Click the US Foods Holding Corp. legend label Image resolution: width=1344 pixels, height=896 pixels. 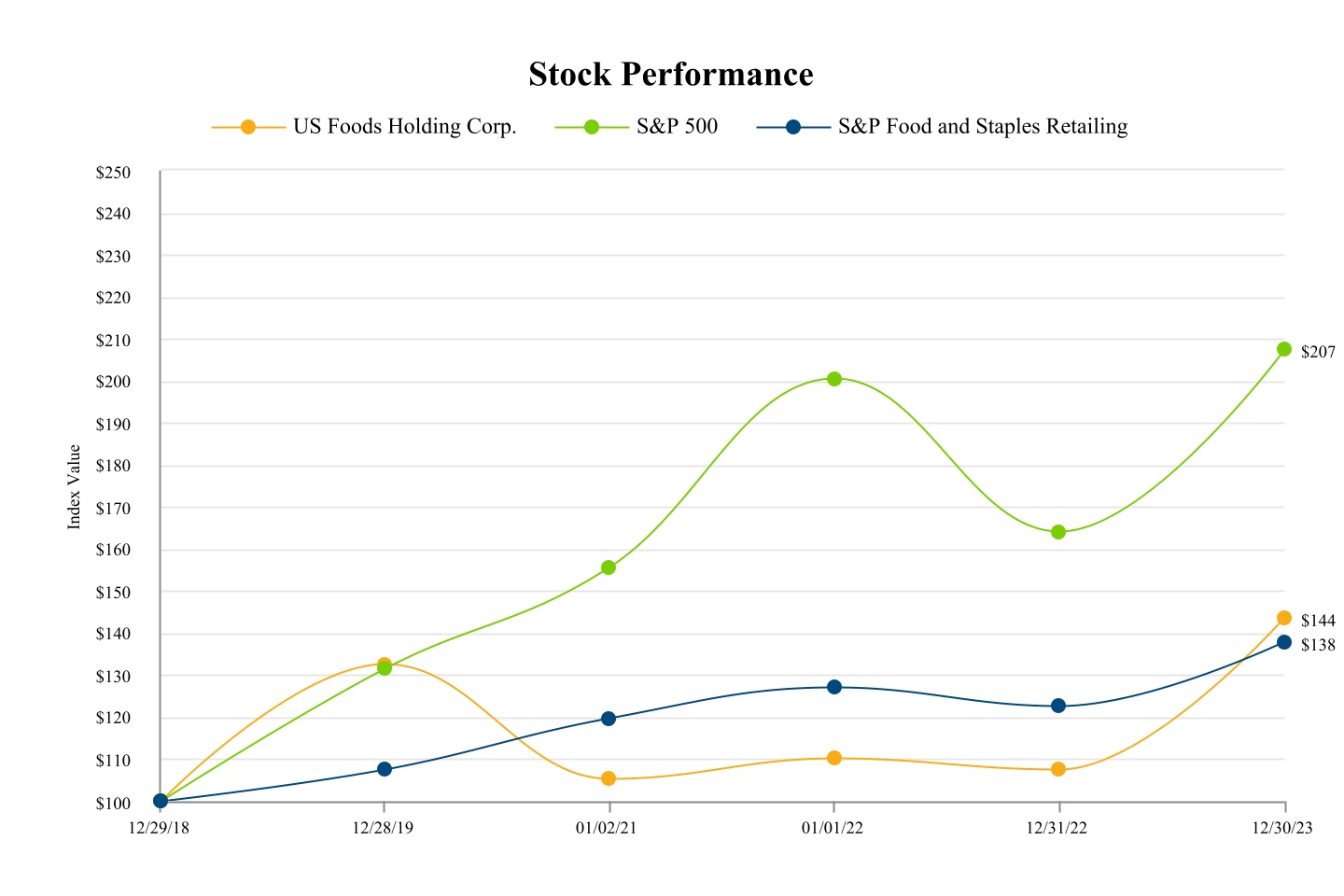pyautogui.click(x=404, y=127)
